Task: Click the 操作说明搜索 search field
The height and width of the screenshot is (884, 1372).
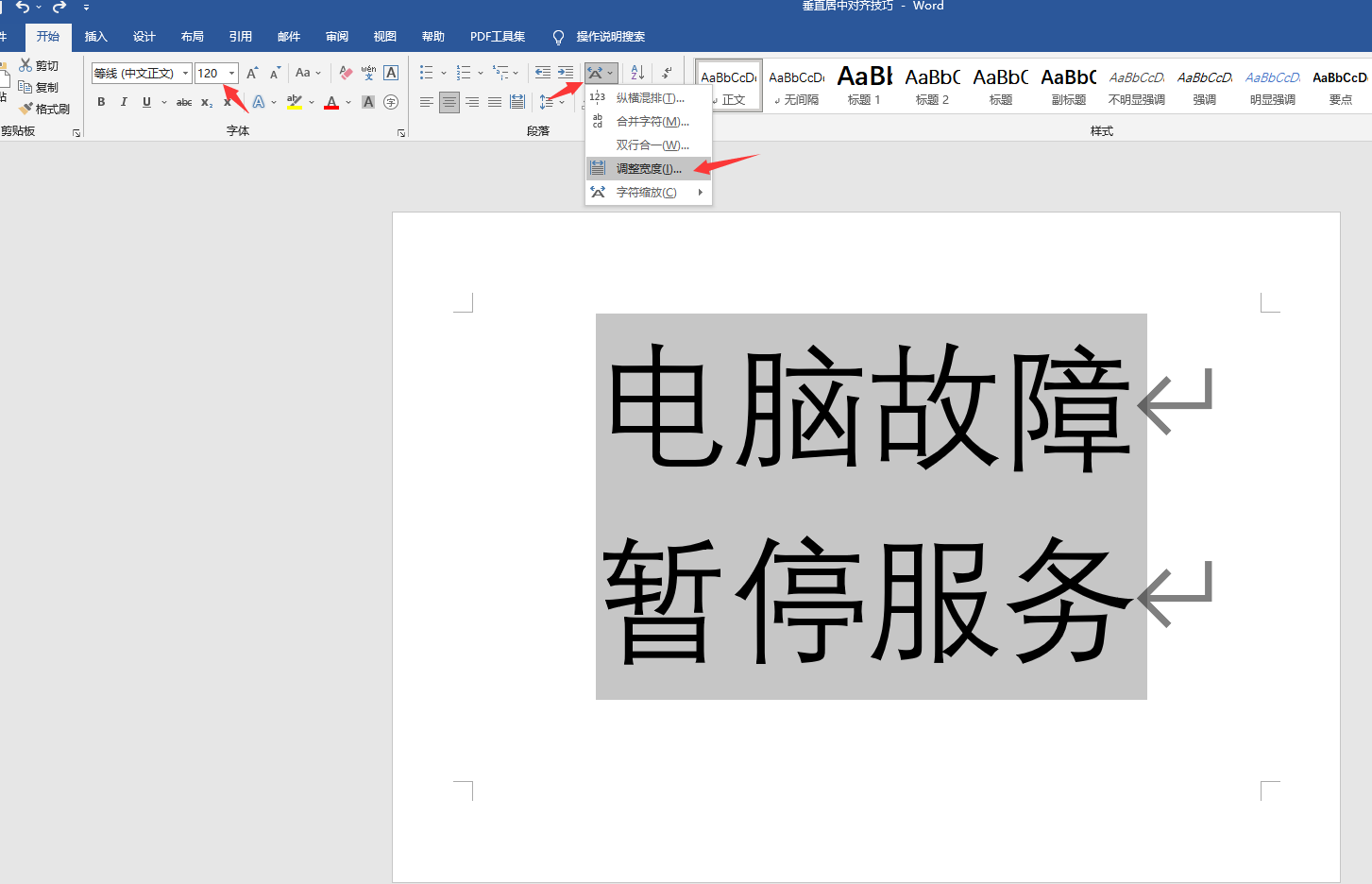Action: coord(610,37)
